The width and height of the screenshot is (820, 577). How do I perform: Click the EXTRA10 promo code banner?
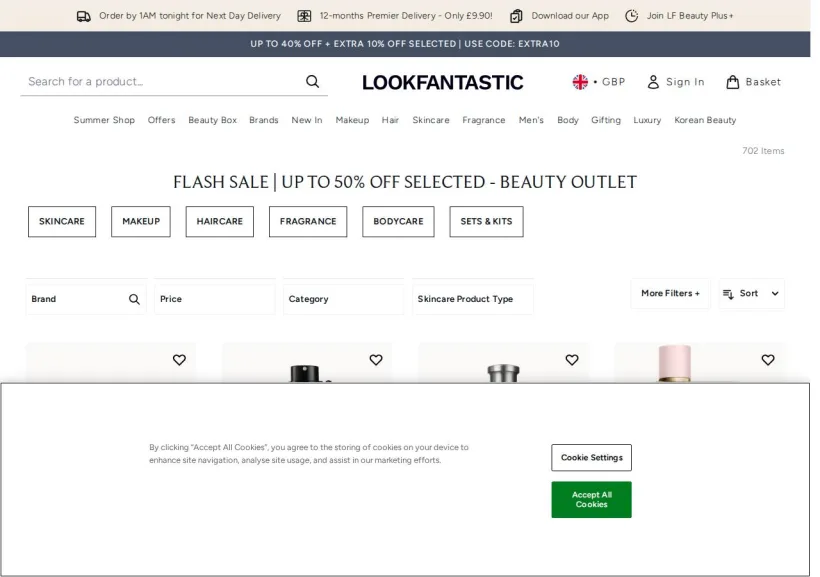405,44
